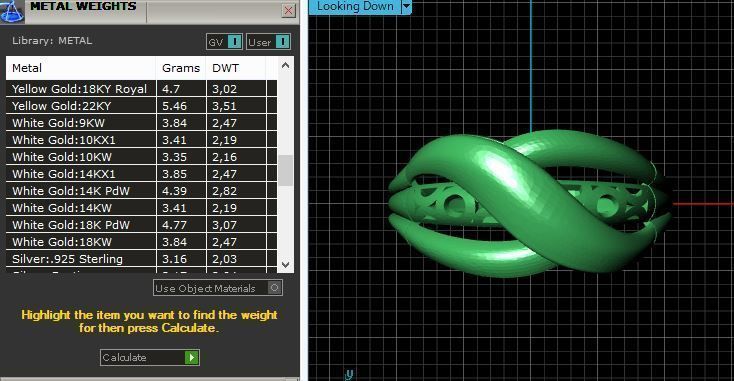Image resolution: width=734 pixels, height=381 pixels.
Task: Select Silver:.925 Sterling row
Action: 141,259
